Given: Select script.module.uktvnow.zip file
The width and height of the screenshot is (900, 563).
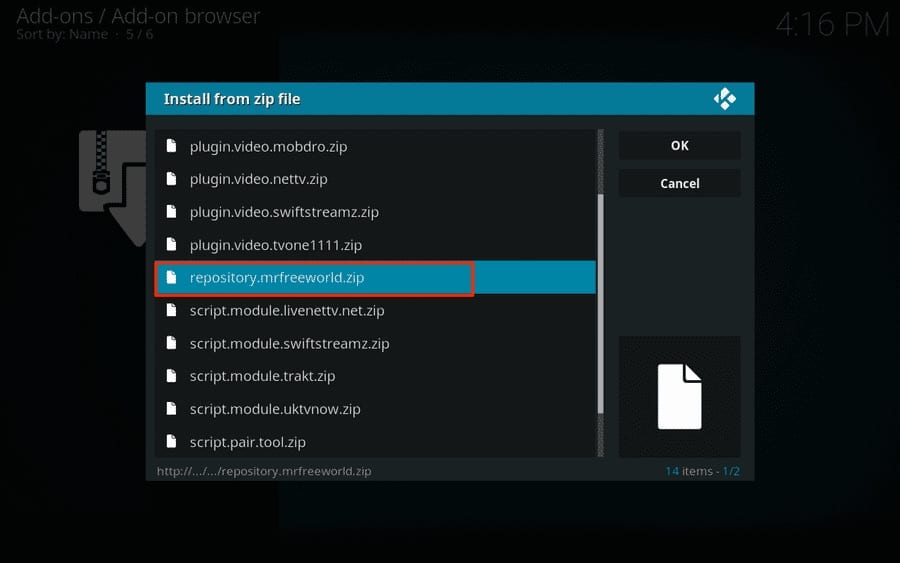Looking at the screenshot, I should click(375, 409).
